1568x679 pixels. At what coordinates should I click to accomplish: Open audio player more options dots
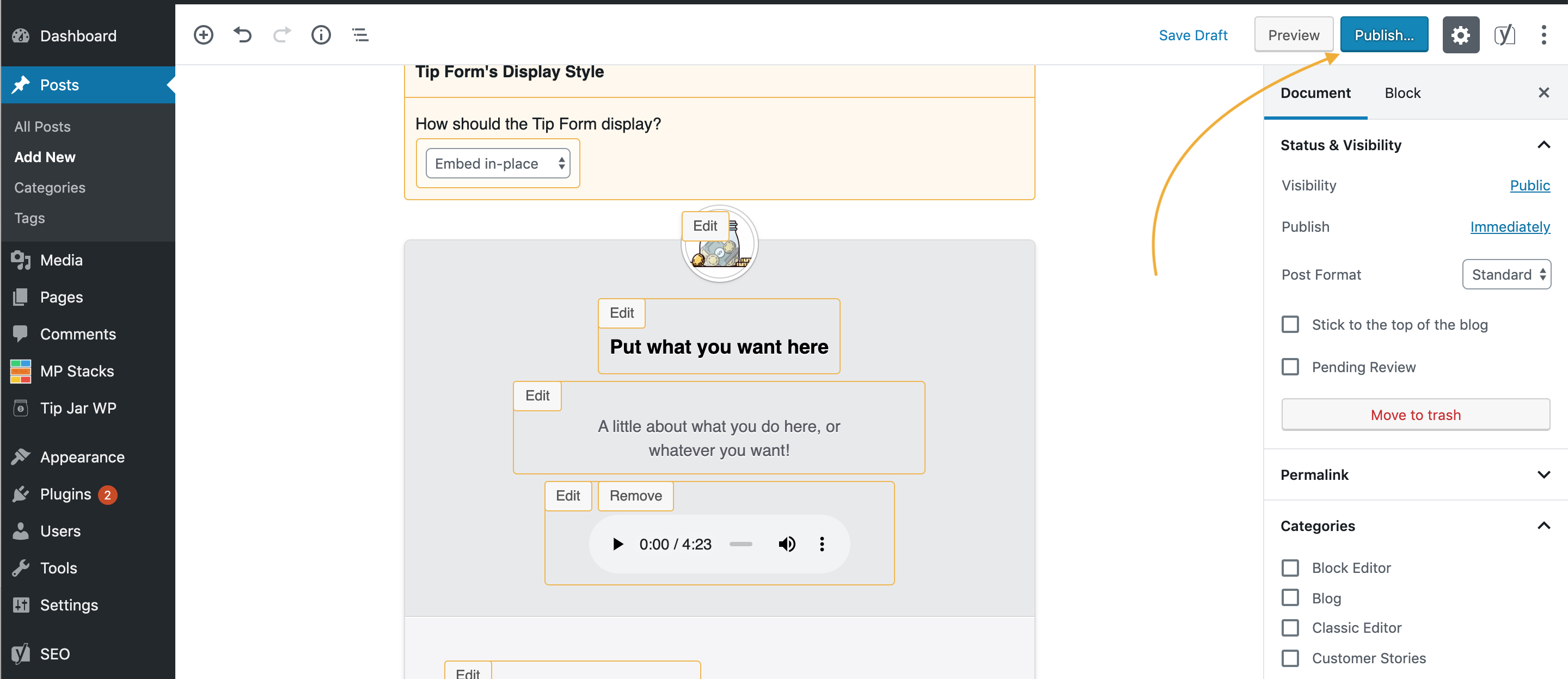pos(822,544)
